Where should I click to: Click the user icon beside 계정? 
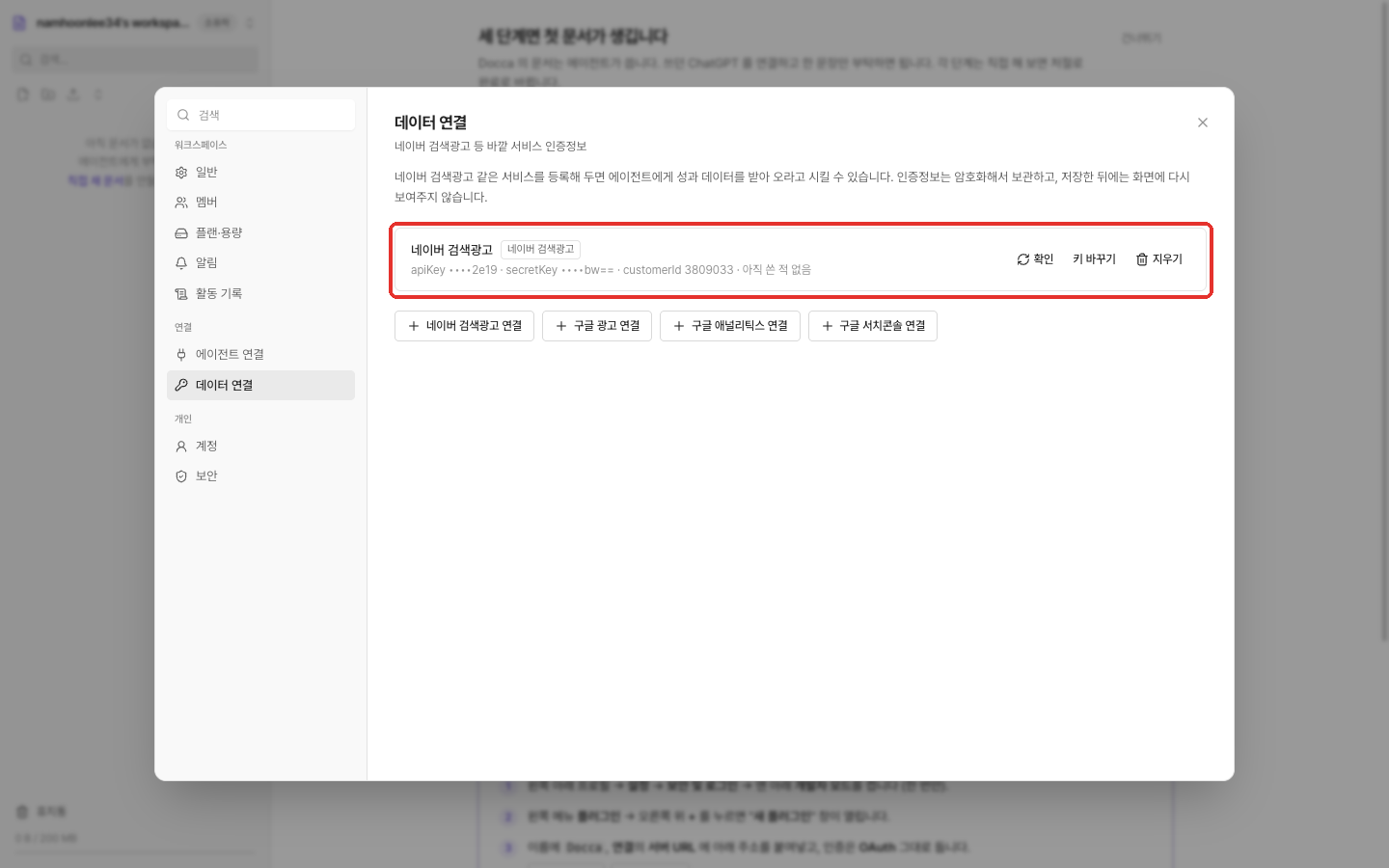coord(181,447)
